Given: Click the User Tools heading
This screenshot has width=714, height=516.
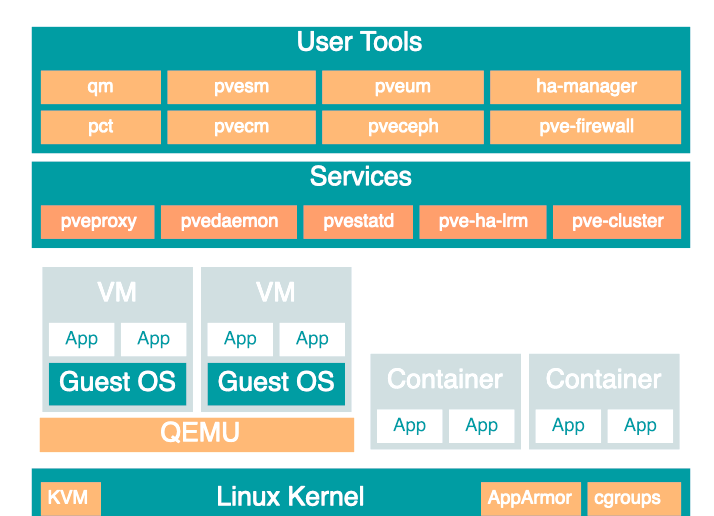Looking at the screenshot, I should click(359, 42).
